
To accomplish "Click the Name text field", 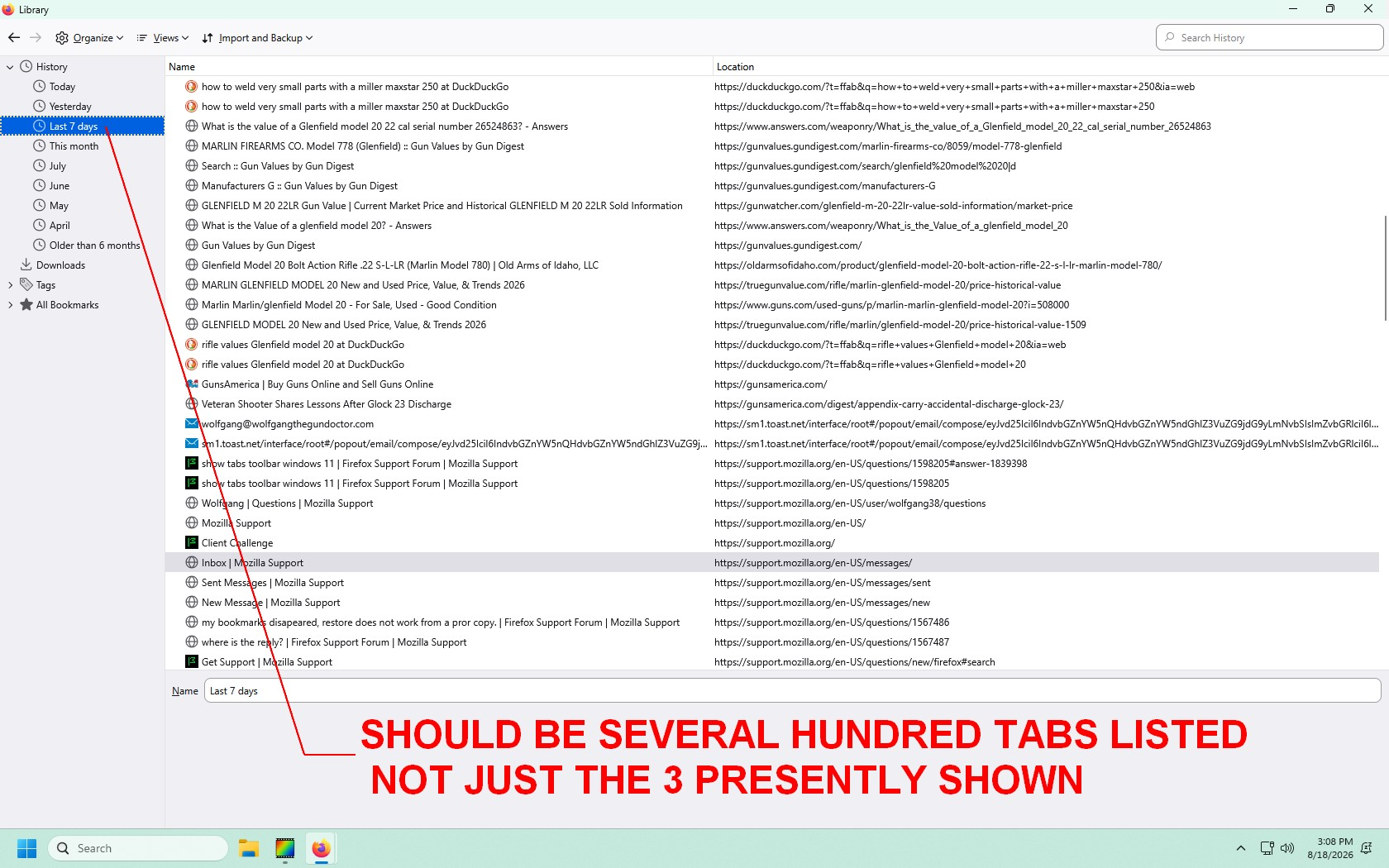I will tap(792, 691).
